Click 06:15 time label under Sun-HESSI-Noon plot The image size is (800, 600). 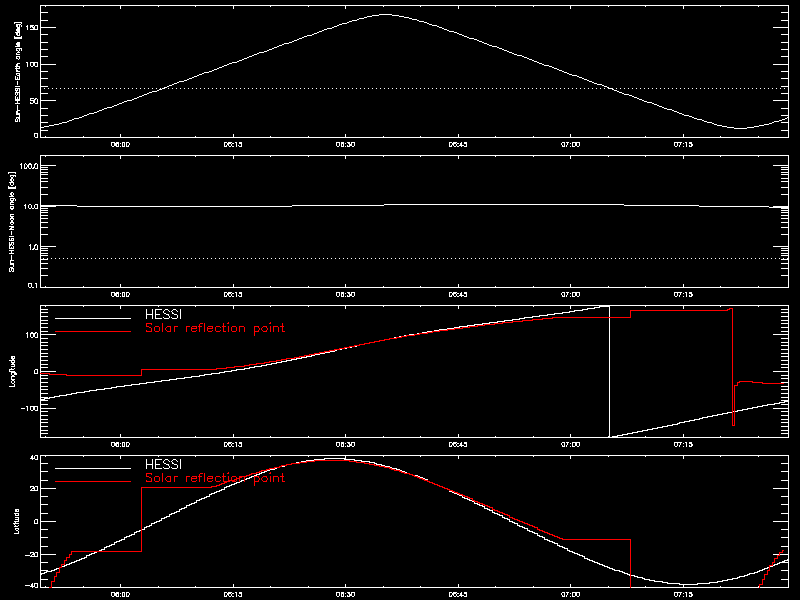pos(233,294)
